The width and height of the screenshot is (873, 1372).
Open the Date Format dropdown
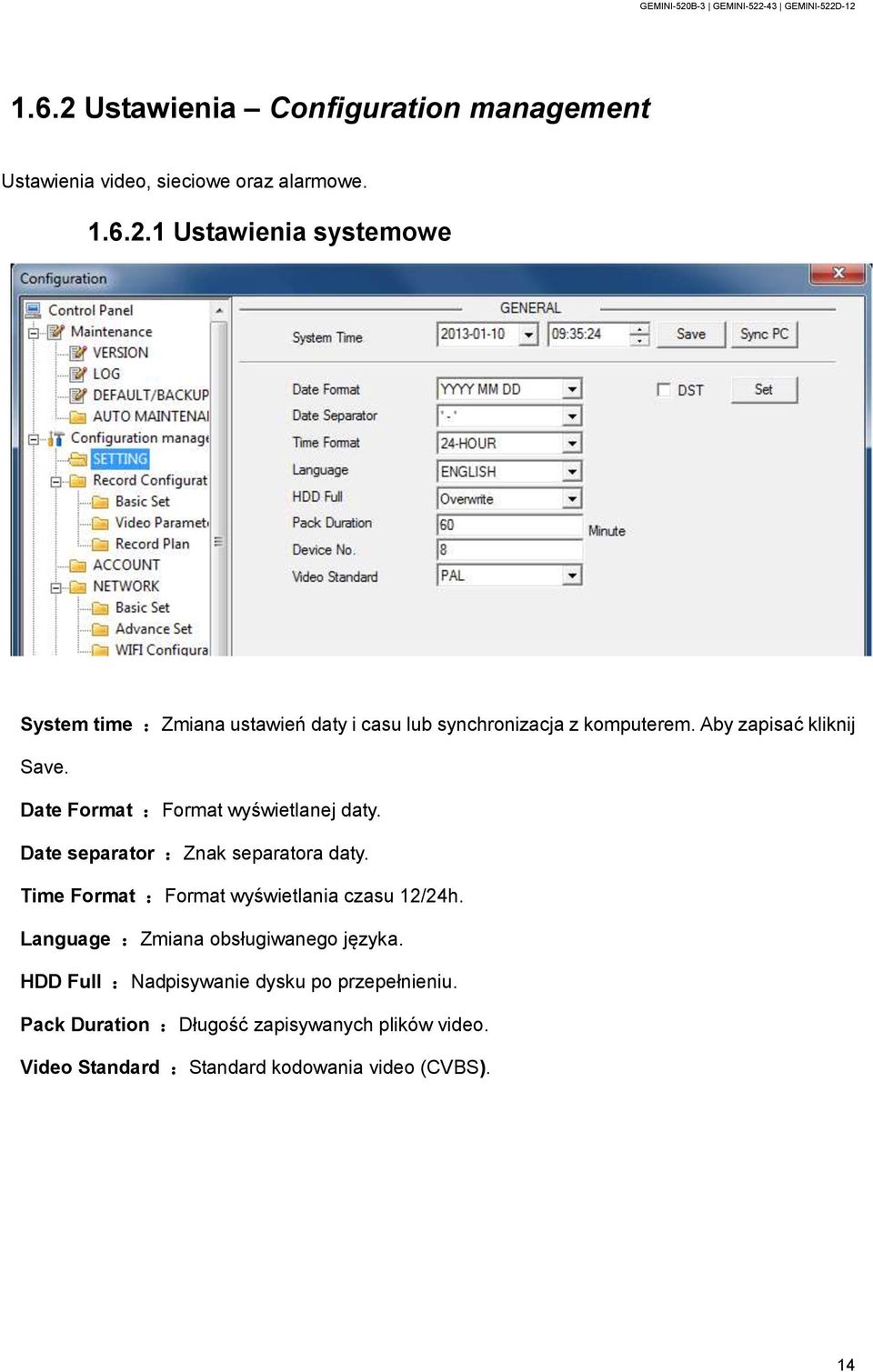[571, 389]
